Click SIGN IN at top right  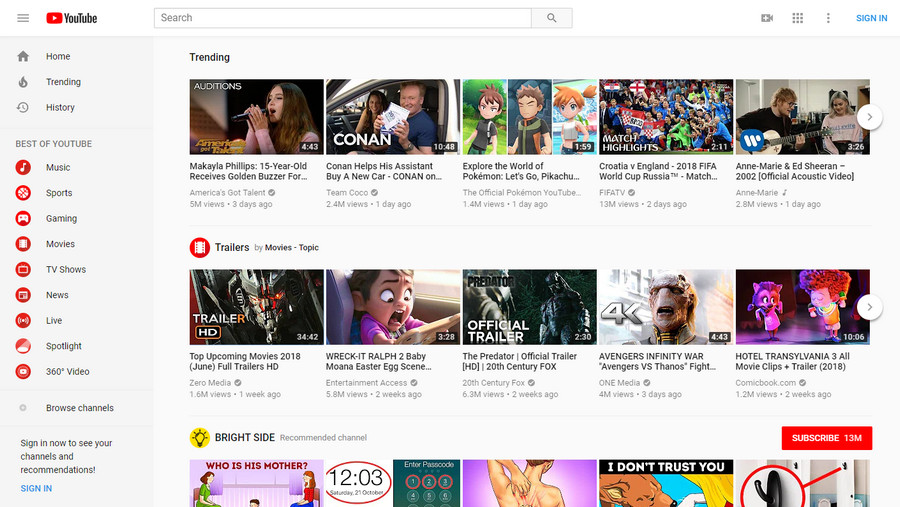tap(871, 18)
